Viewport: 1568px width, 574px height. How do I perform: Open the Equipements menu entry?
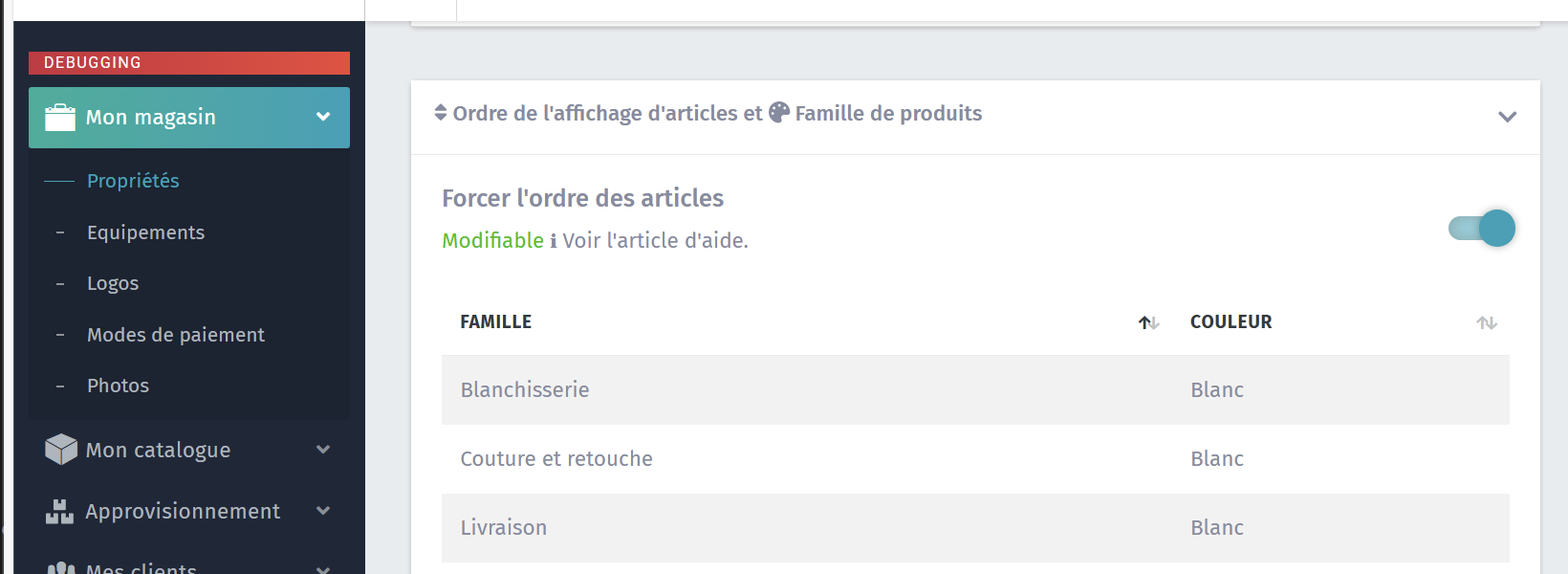145,232
